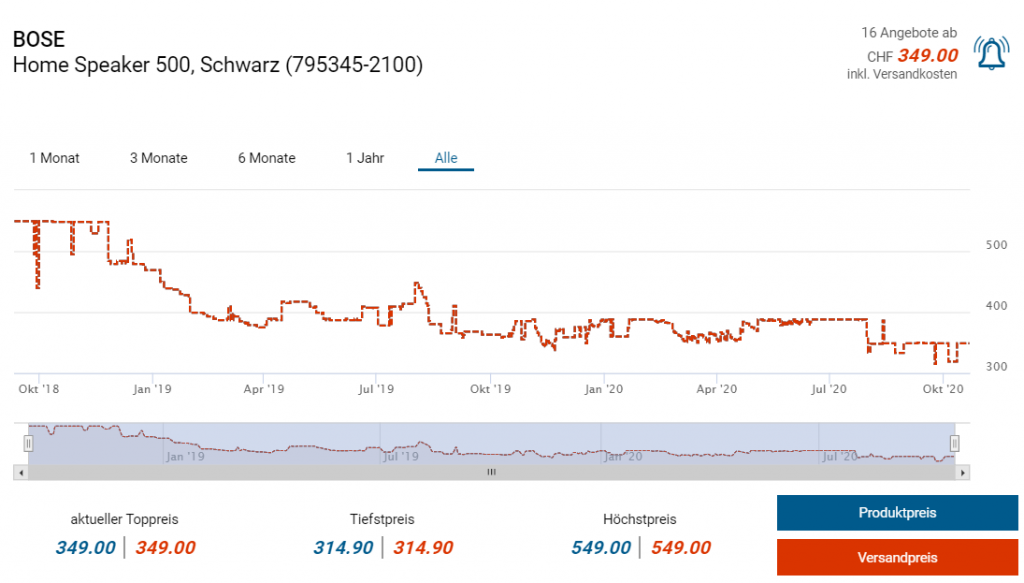Switch to the 3 Monate range
Screen dimensions: 1024x583
(158, 158)
